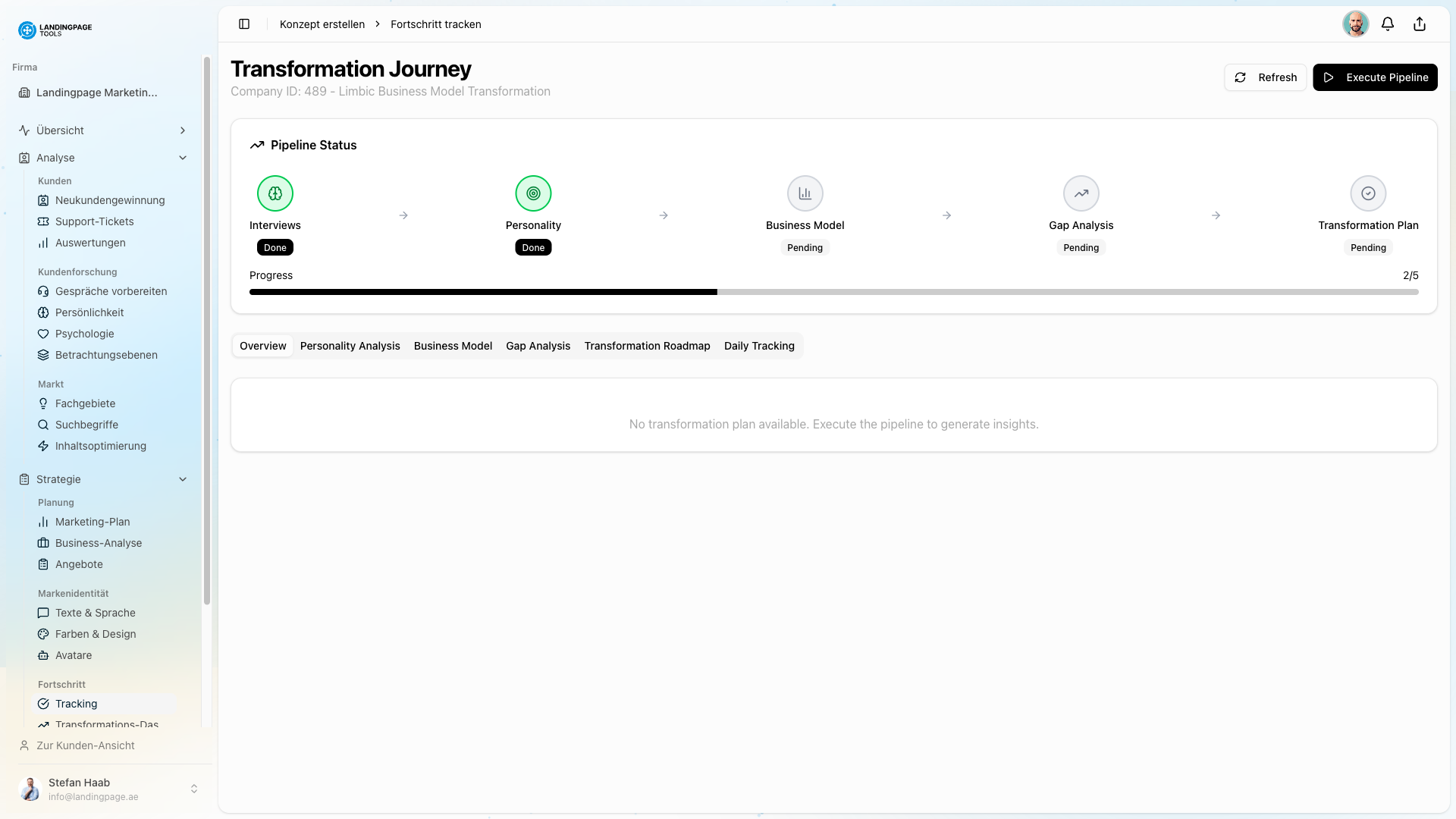This screenshot has height=819, width=1456.
Task: Open the Daily Tracking tab
Action: point(759,346)
